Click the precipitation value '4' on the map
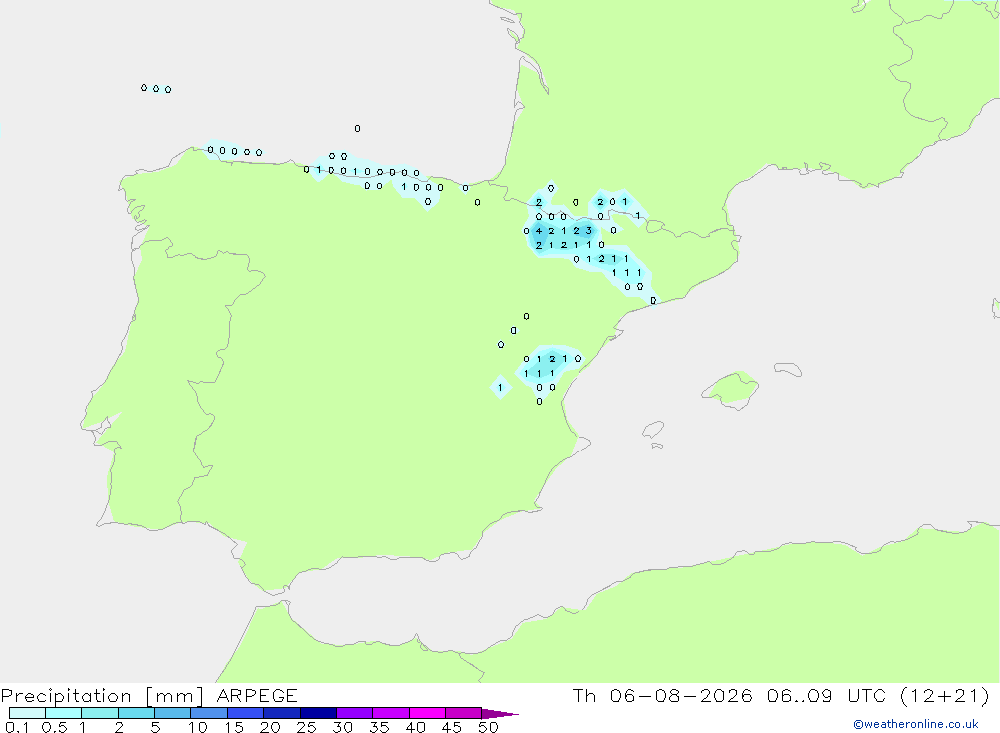Viewport: 1000px width, 733px height. tap(539, 231)
